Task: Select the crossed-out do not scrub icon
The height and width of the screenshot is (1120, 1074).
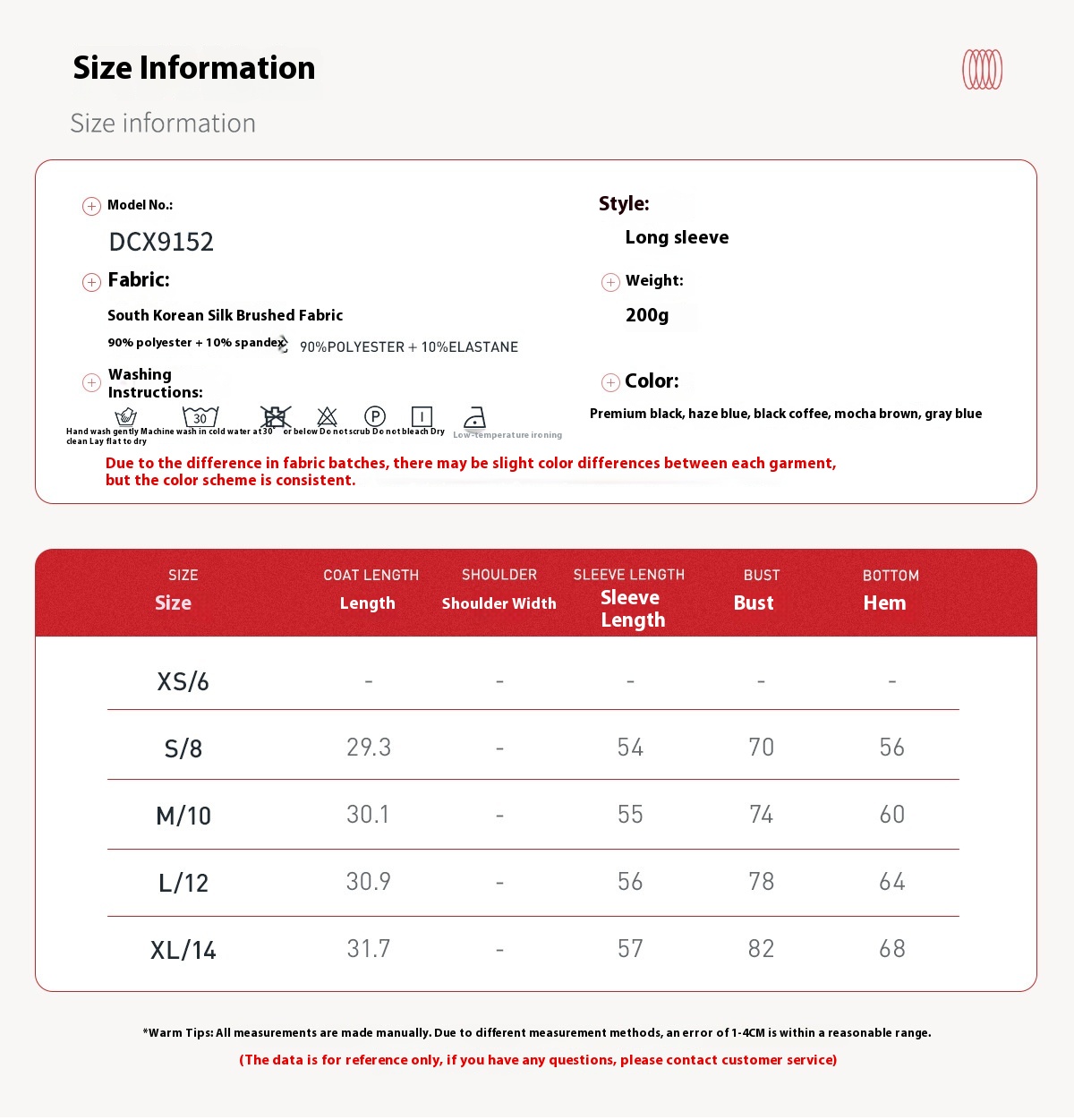Action: pos(276,416)
